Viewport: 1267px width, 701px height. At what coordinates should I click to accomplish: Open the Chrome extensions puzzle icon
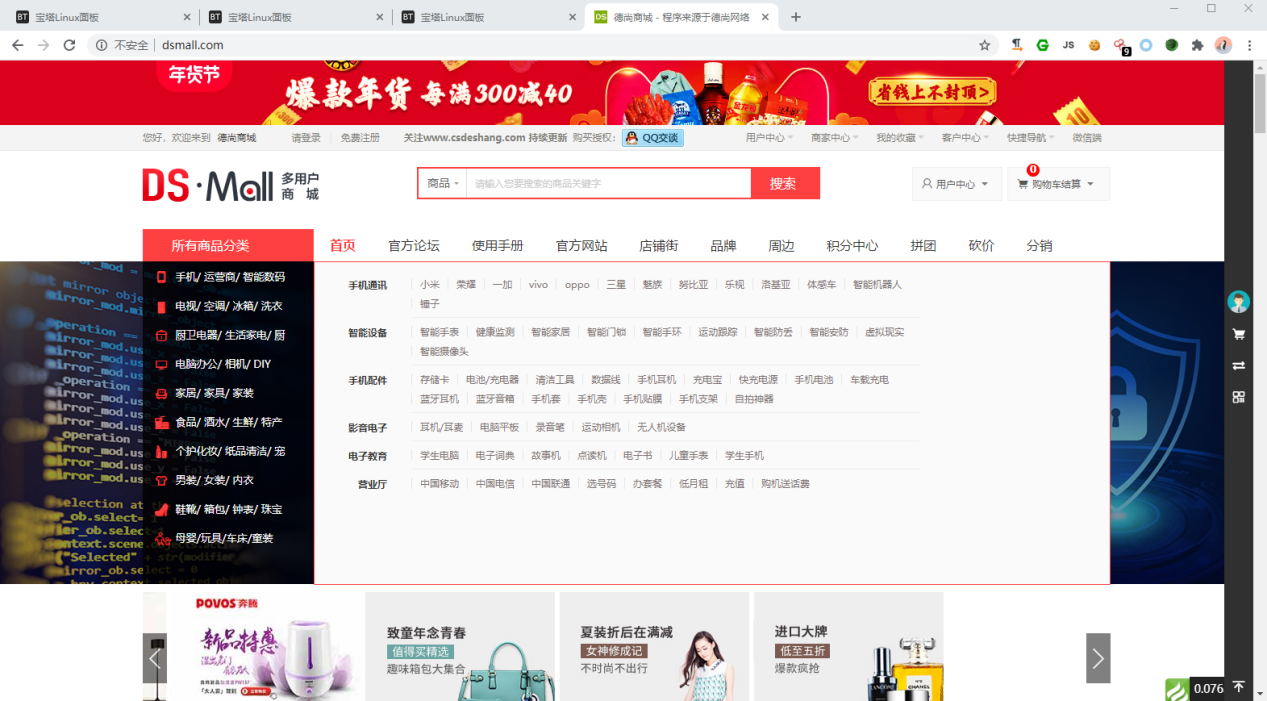coord(1197,45)
